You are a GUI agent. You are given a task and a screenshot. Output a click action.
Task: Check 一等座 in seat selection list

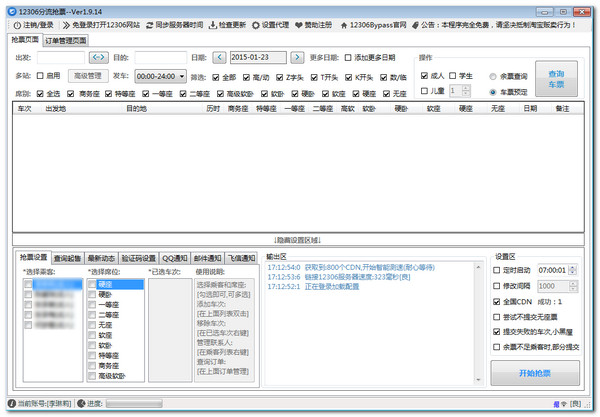click(x=92, y=305)
